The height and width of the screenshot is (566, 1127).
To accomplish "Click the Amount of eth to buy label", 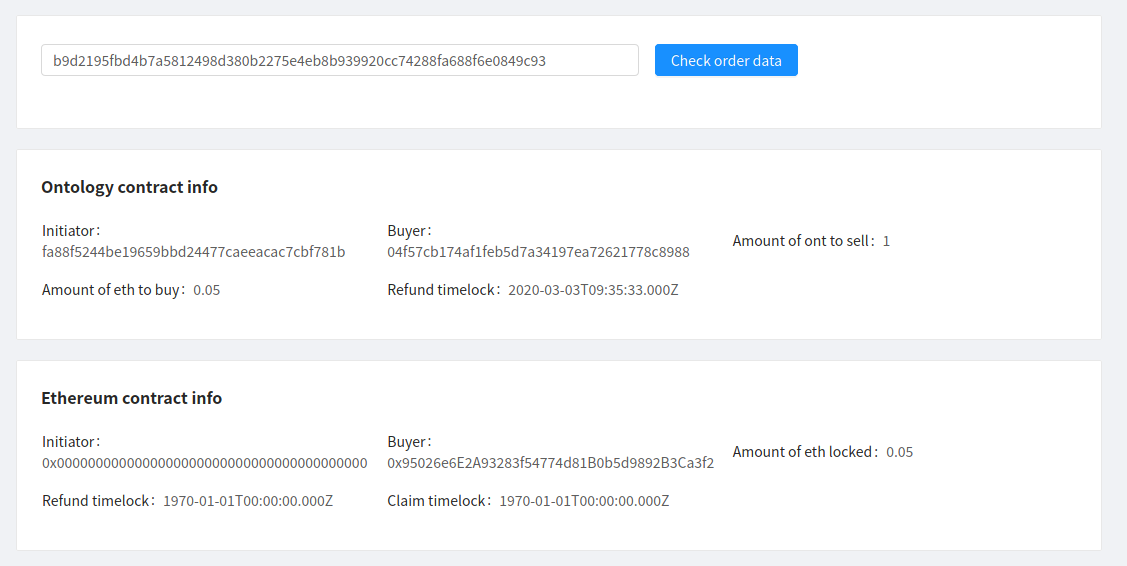I will (x=114, y=290).
